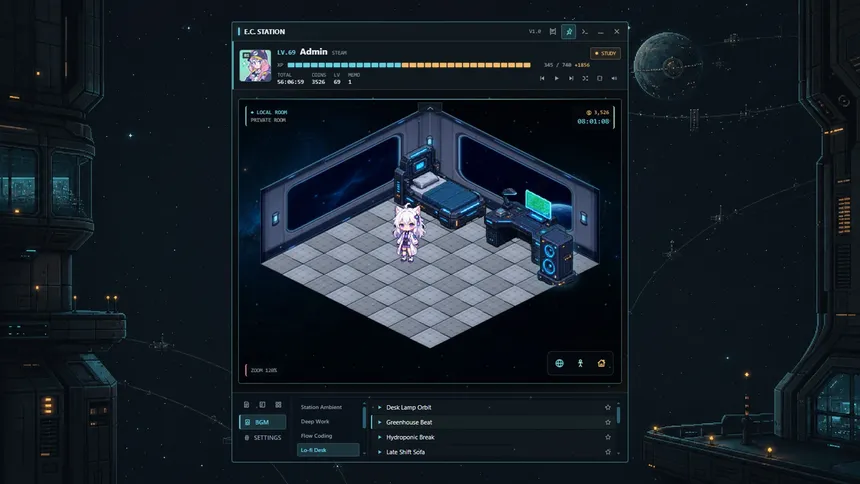
Task: Click the Desk Lamp Orbit track title
Action: click(x=409, y=408)
